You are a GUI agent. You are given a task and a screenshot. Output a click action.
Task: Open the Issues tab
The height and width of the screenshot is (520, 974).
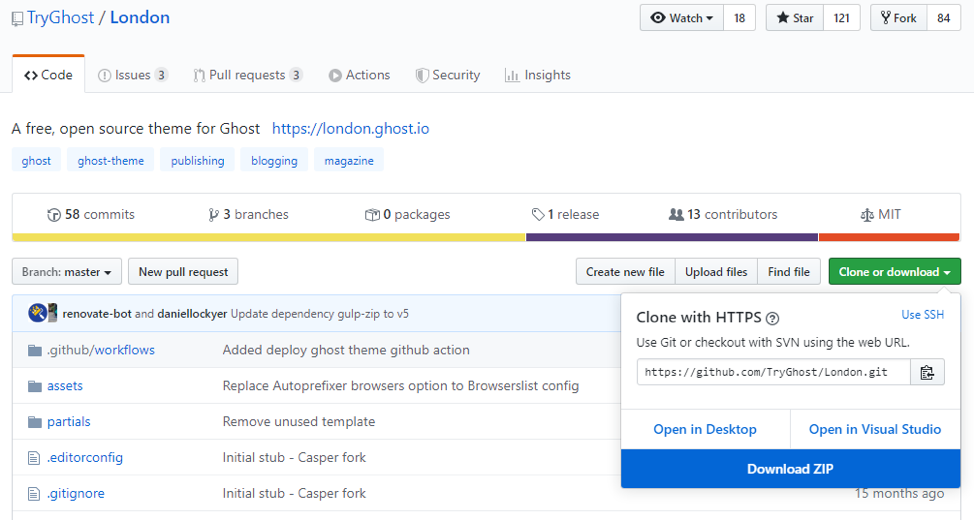[x=133, y=75]
